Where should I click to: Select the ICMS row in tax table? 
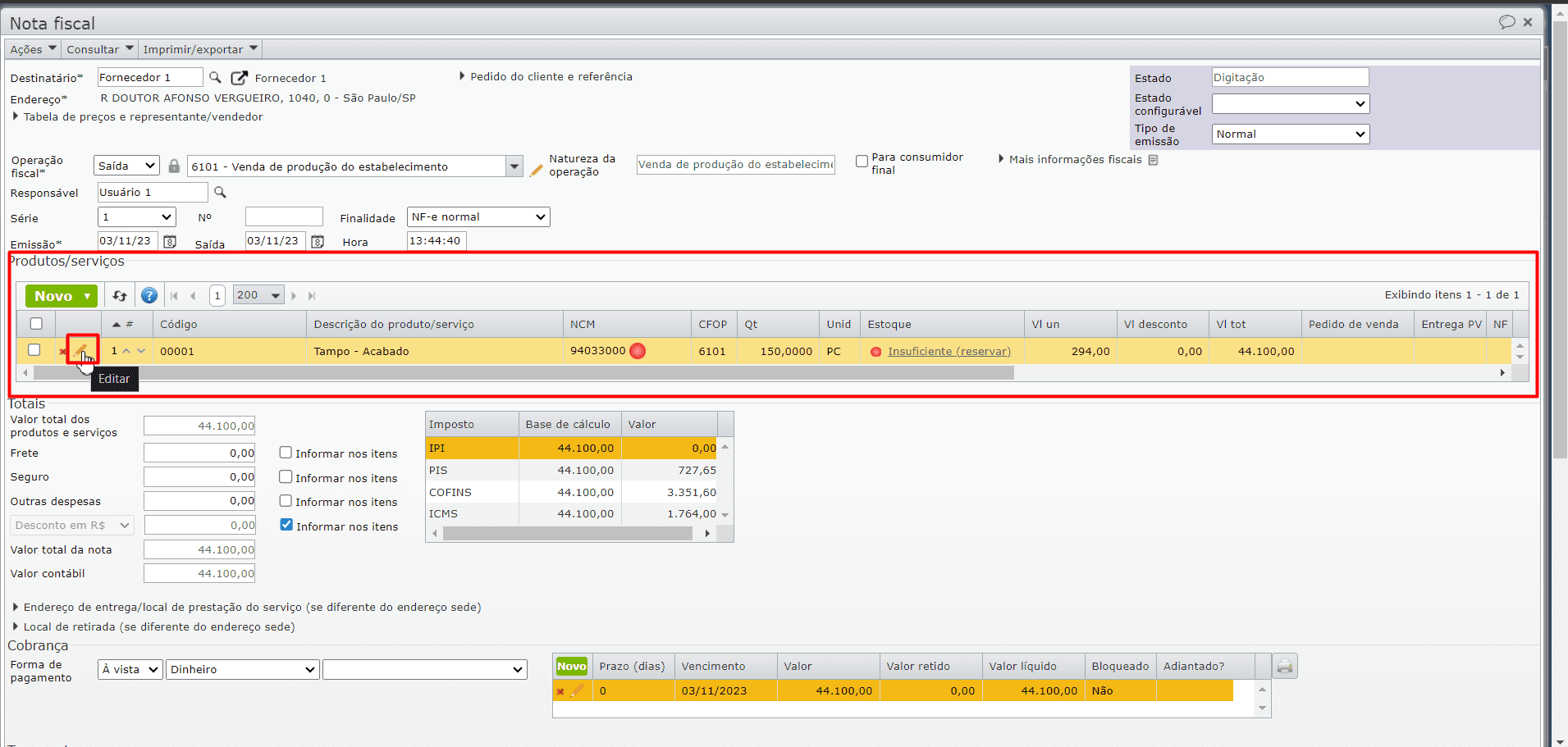pos(572,514)
